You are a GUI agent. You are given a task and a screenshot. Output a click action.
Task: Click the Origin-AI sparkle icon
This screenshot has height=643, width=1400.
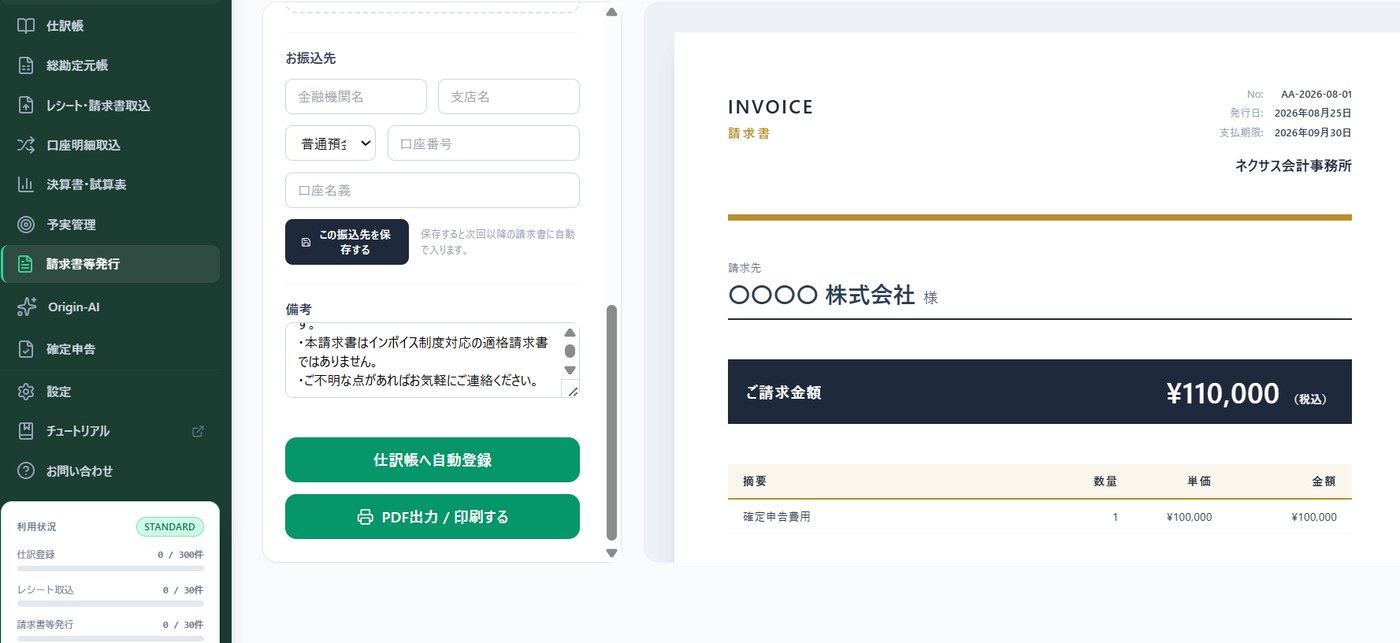[26, 307]
